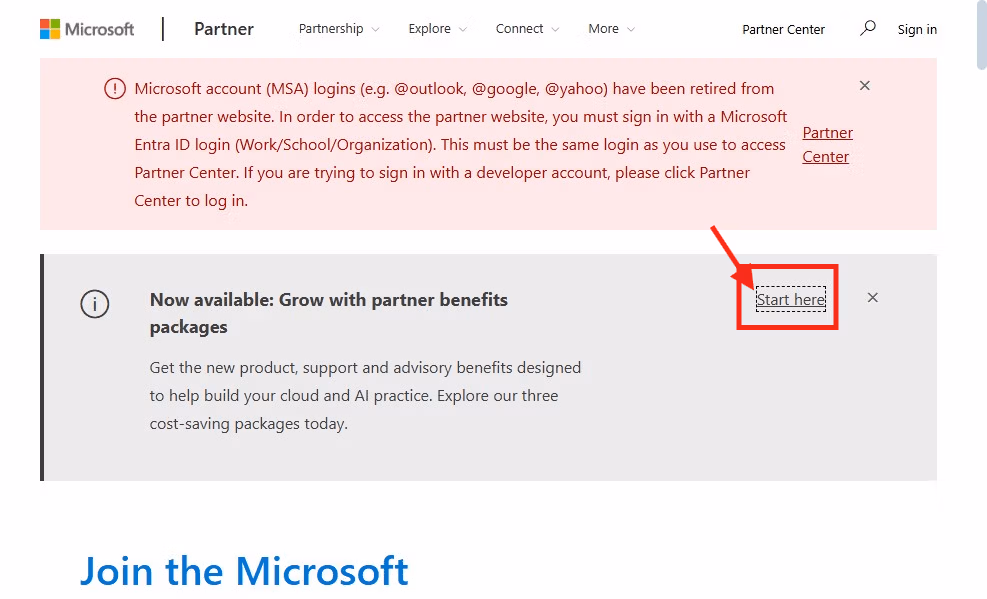Close the partner benefits packages banner
The height and width of the screenshot is (599, 987).
[873, 298]
